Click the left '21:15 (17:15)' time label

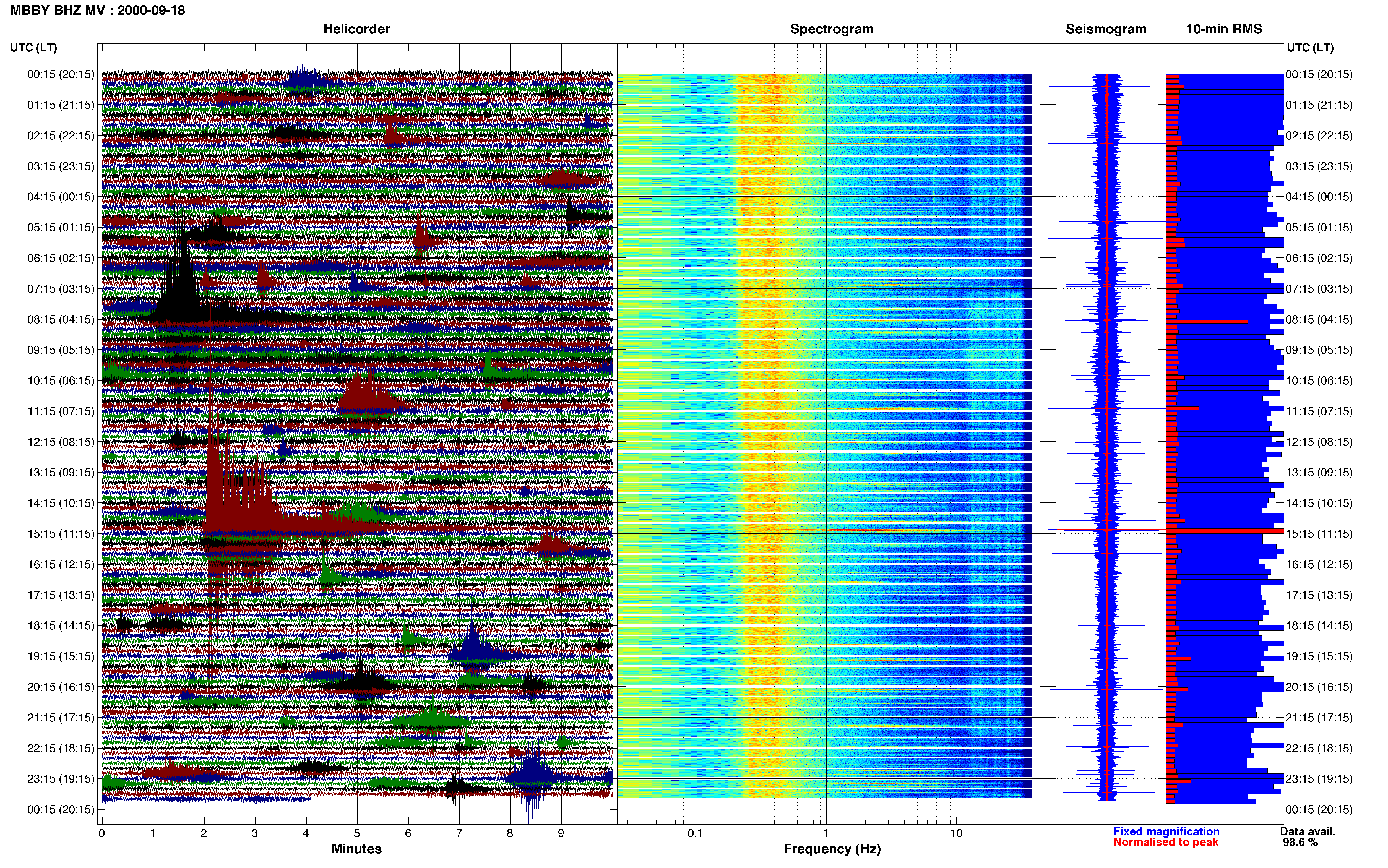61,718
